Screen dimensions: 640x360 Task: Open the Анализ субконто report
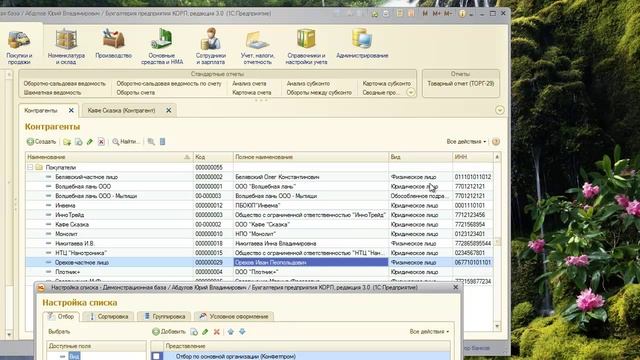tap(308, 84)
